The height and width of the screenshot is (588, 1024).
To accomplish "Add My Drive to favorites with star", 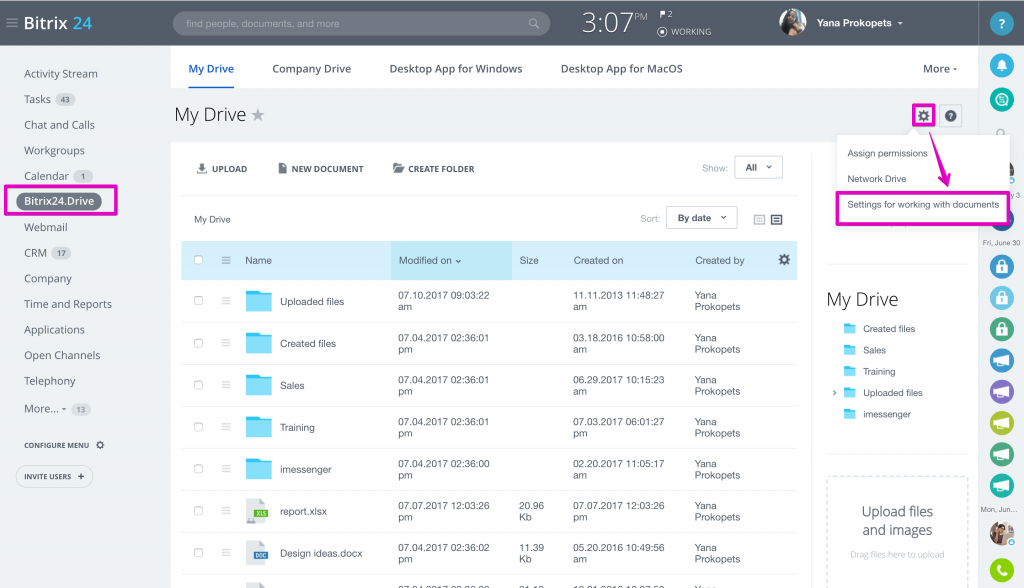I will 258,115.
